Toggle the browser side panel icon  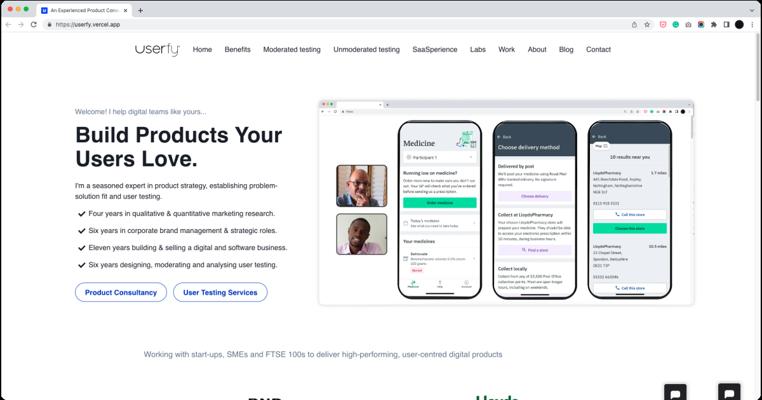point(726,24)
